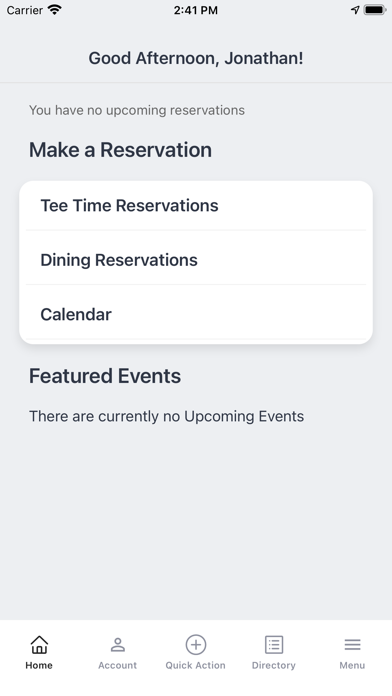Tap the status bar clock time

pos(196,10)
